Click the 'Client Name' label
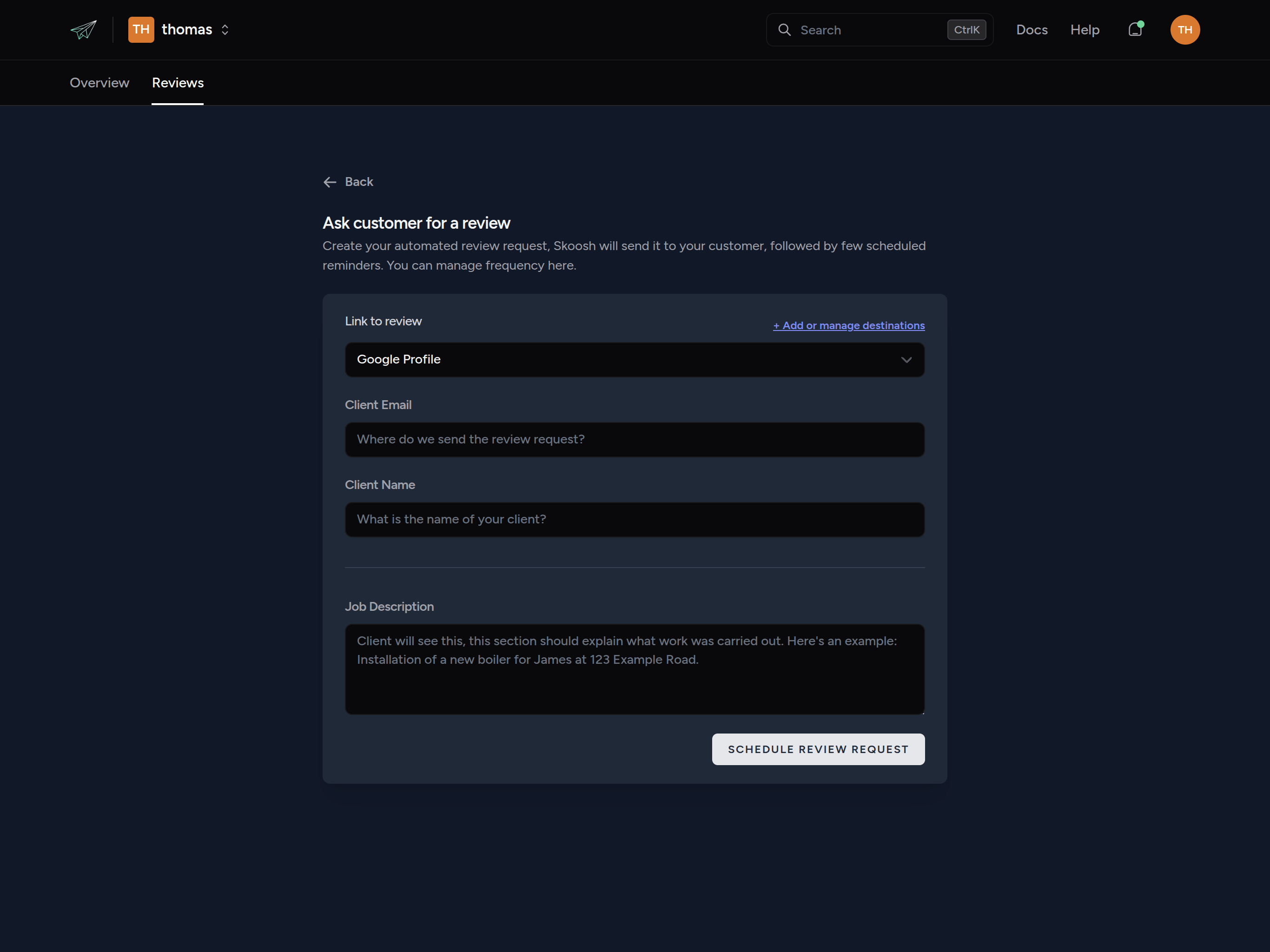 pyautogui.click(x=379, y=485)
